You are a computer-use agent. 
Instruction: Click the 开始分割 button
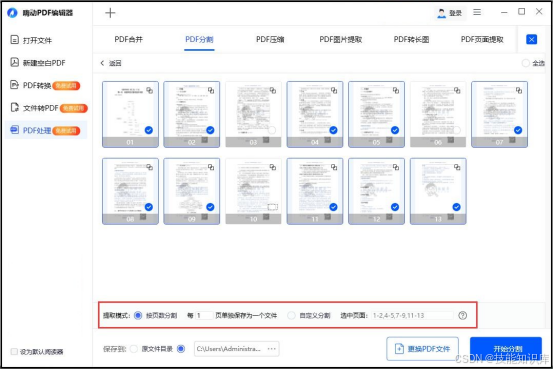click(506, 348)
